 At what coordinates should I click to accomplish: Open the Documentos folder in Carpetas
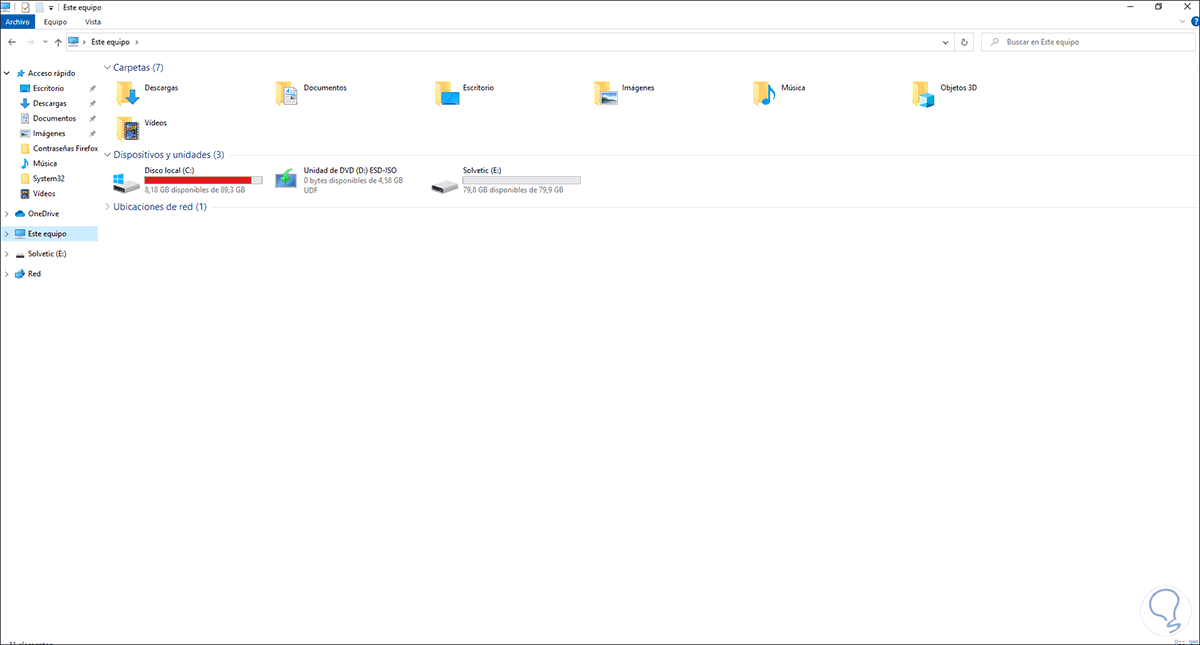pos(312,93)
